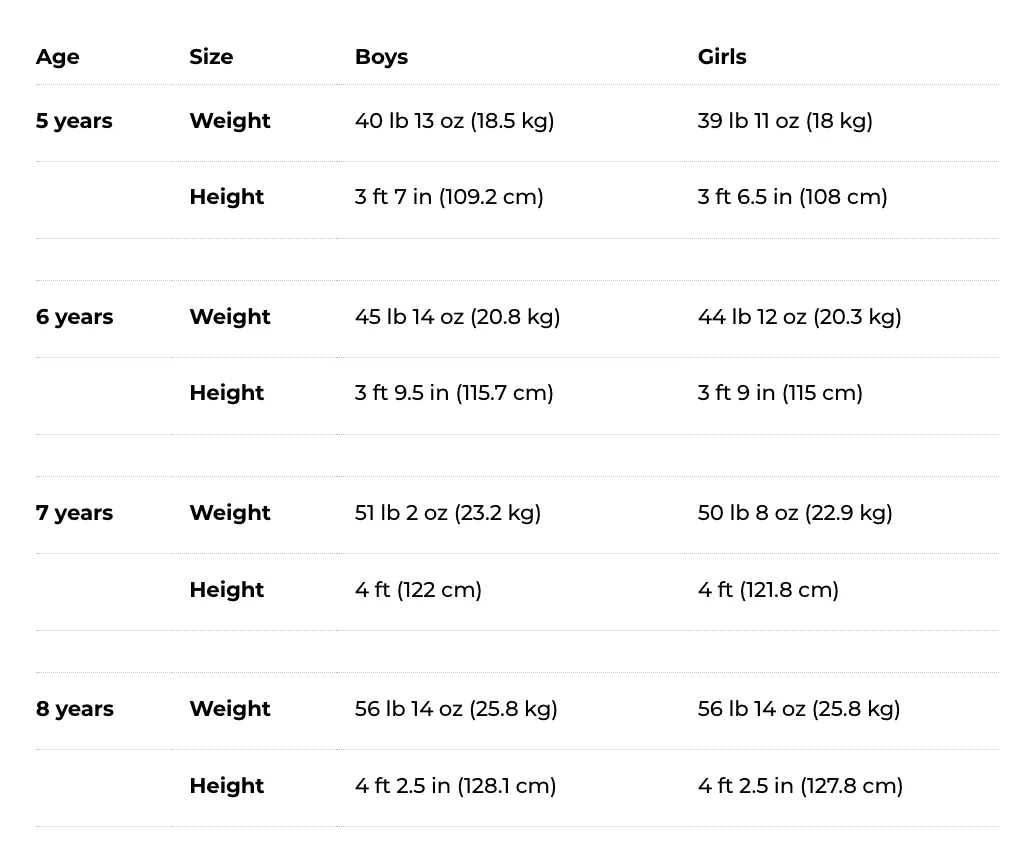
Task: Click the Size column header
Action: point(211,57)
